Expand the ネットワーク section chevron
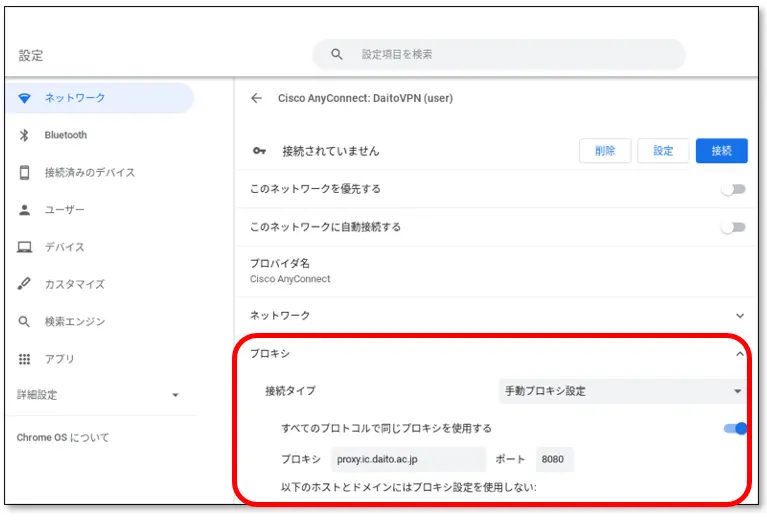The image size is (767, 525). (739, 316)
